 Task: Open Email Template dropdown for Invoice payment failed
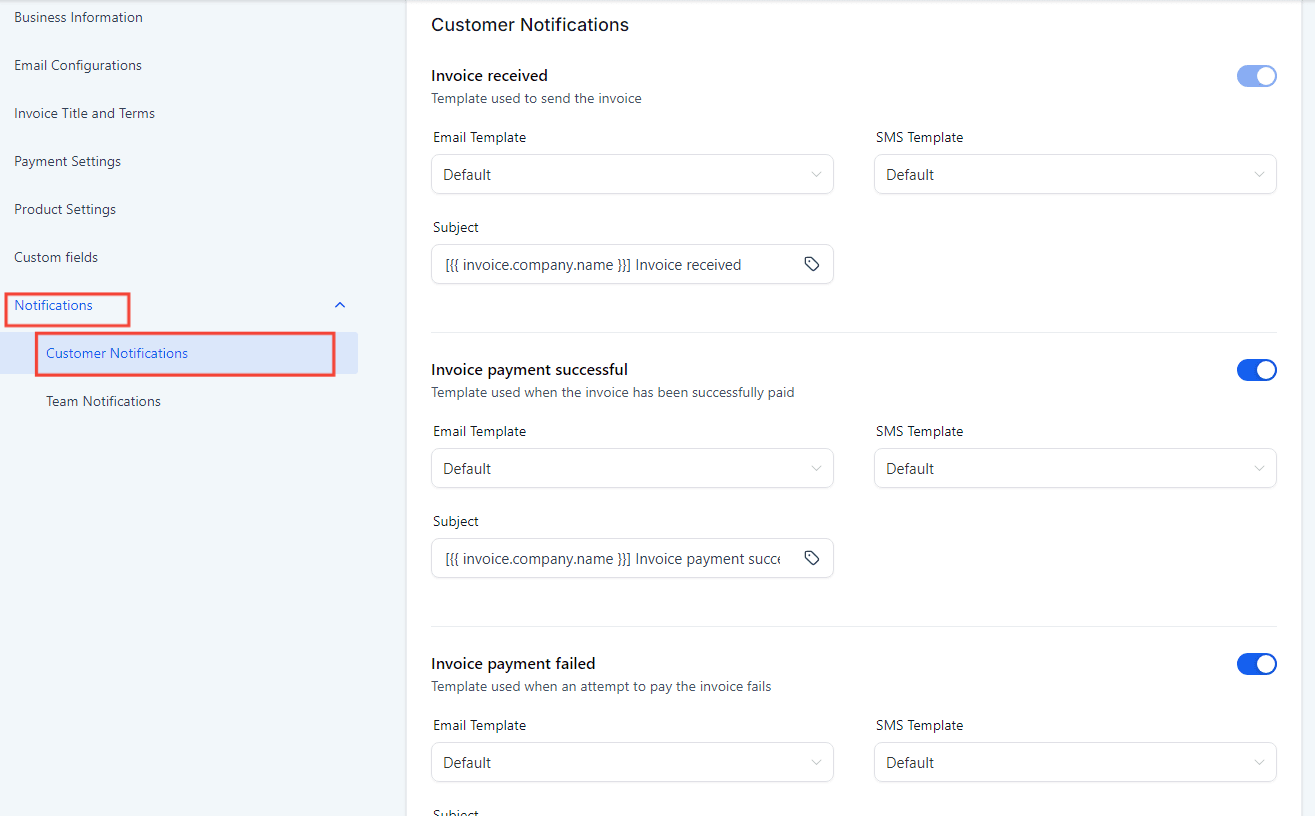632,762
